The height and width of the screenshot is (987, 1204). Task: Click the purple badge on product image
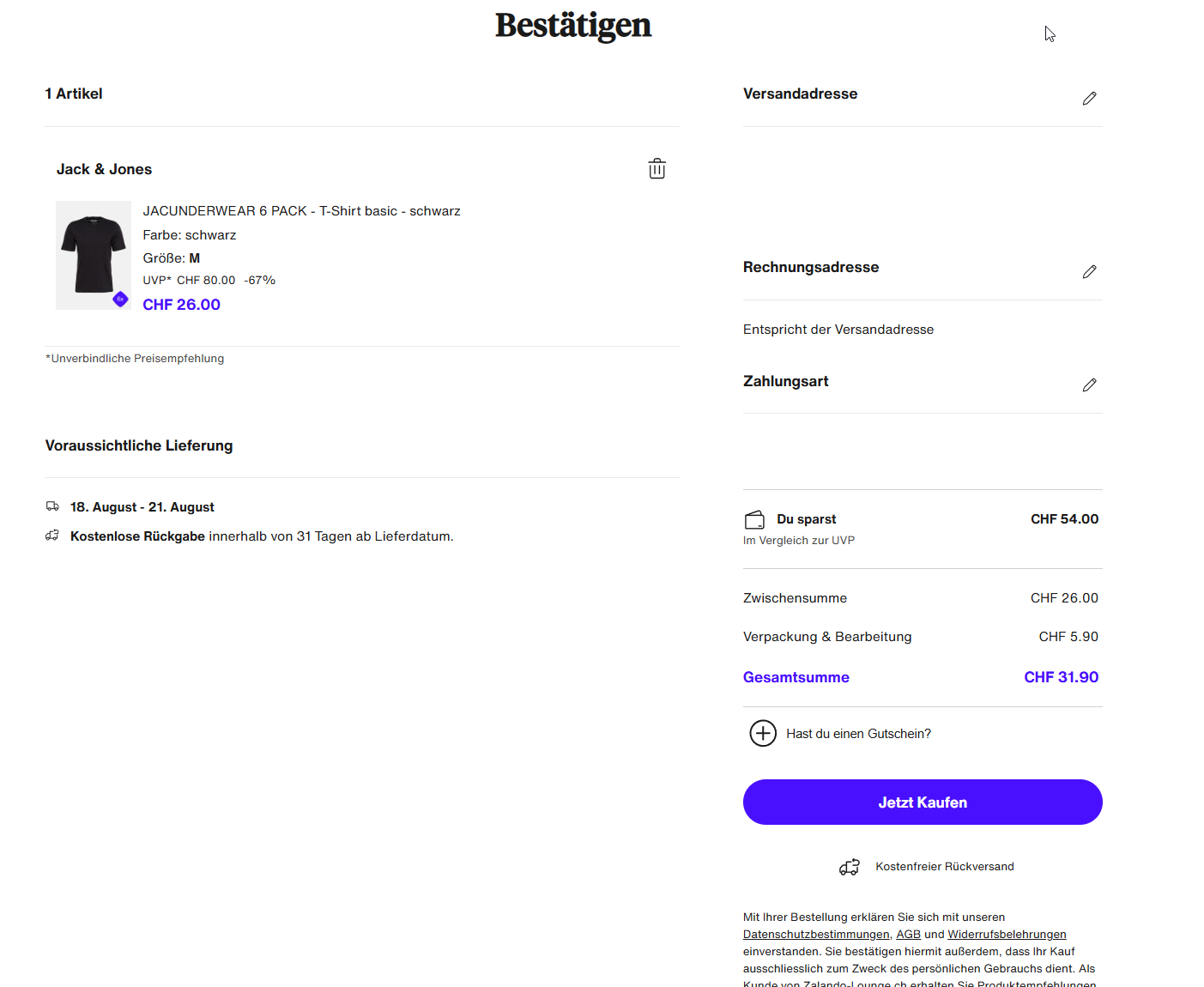tap(120, 300)
